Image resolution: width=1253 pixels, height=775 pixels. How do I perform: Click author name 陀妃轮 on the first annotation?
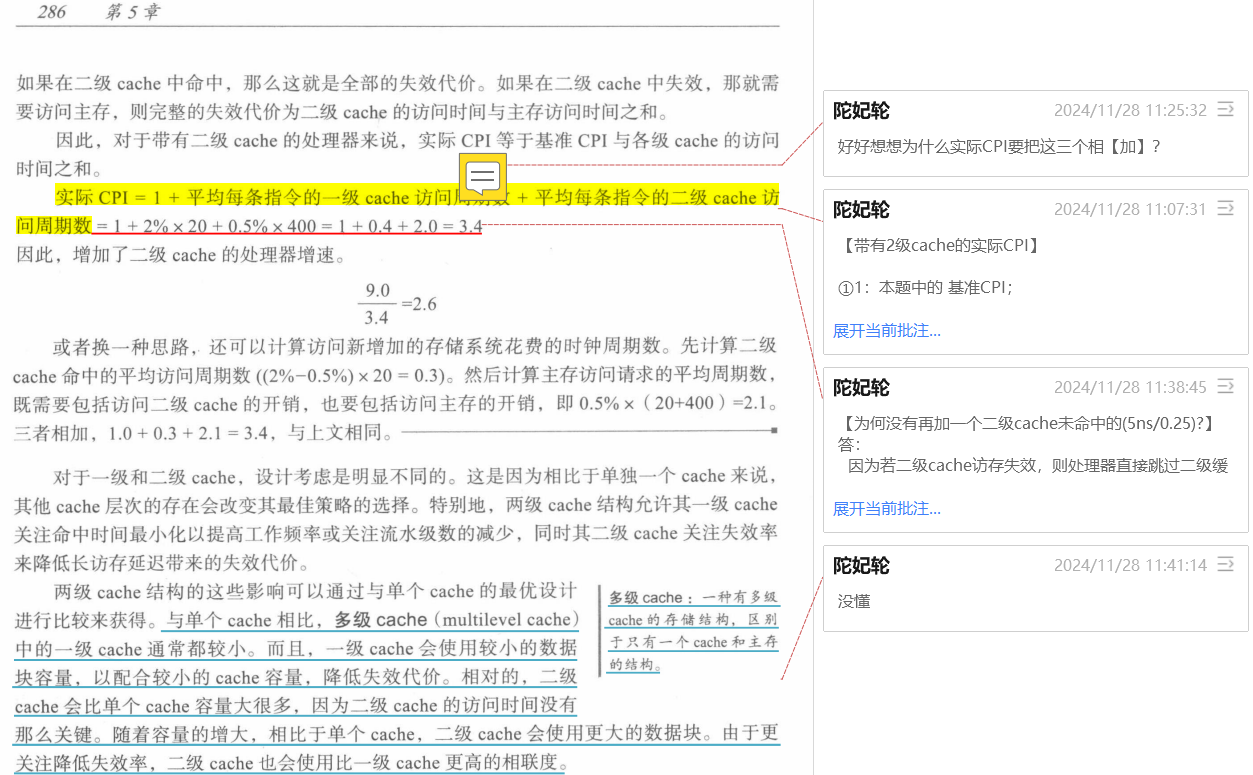point(861,110)
